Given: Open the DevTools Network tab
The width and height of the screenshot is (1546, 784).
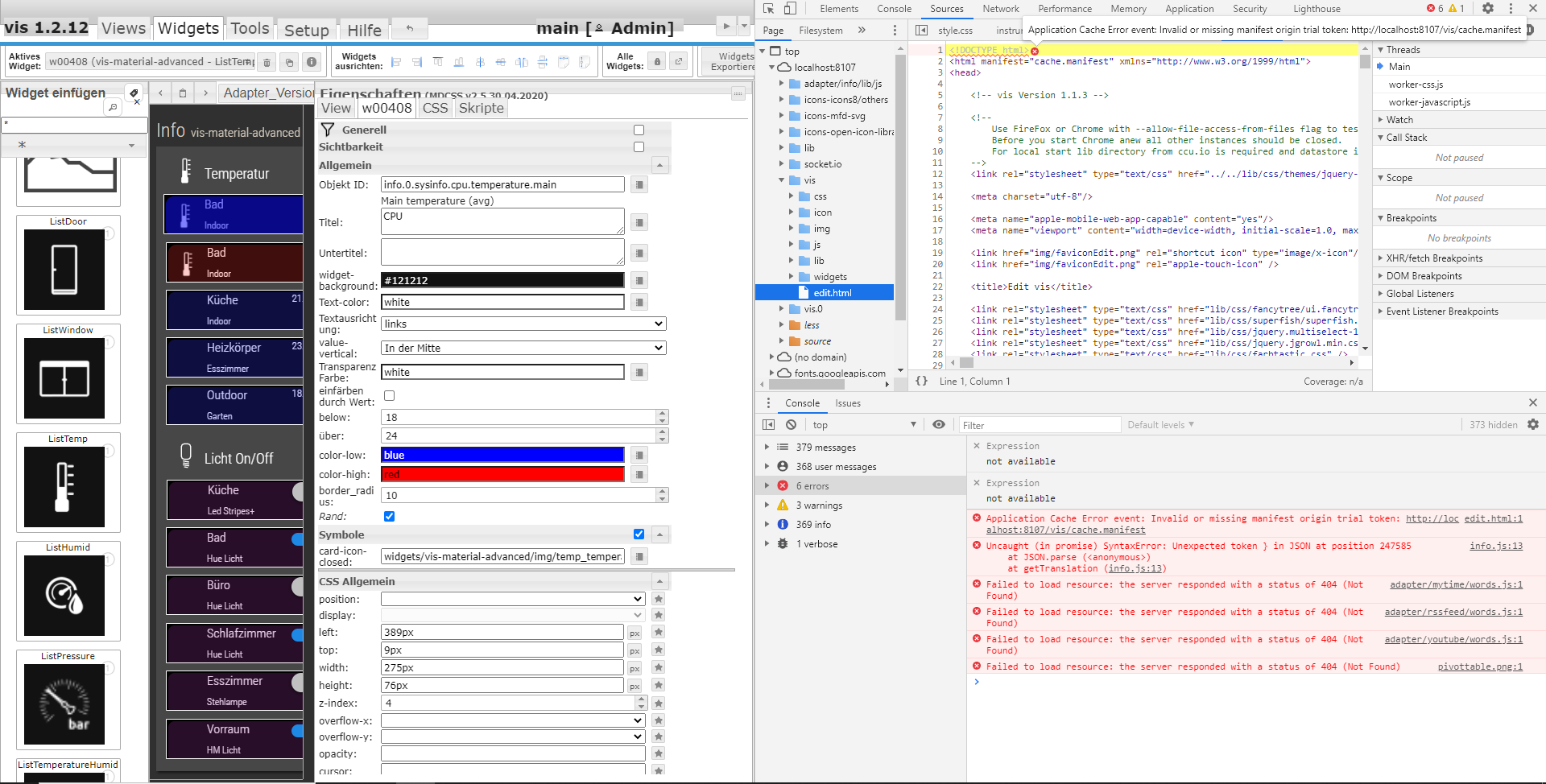Looking at the screenshot, I should coord(1001,9).
